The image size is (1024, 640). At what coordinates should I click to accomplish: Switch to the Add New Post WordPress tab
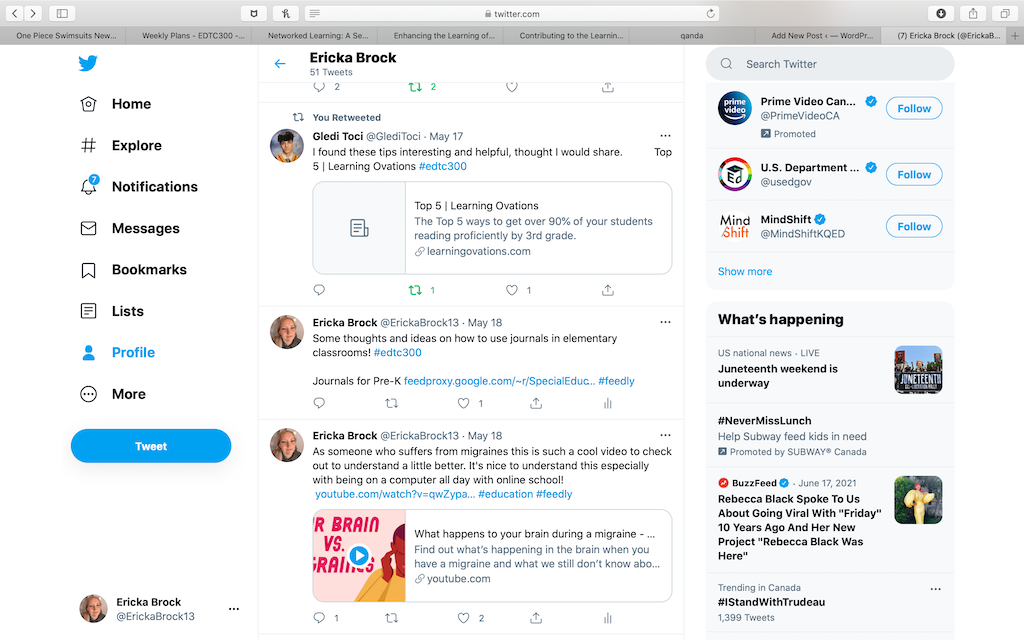(822, 35)
